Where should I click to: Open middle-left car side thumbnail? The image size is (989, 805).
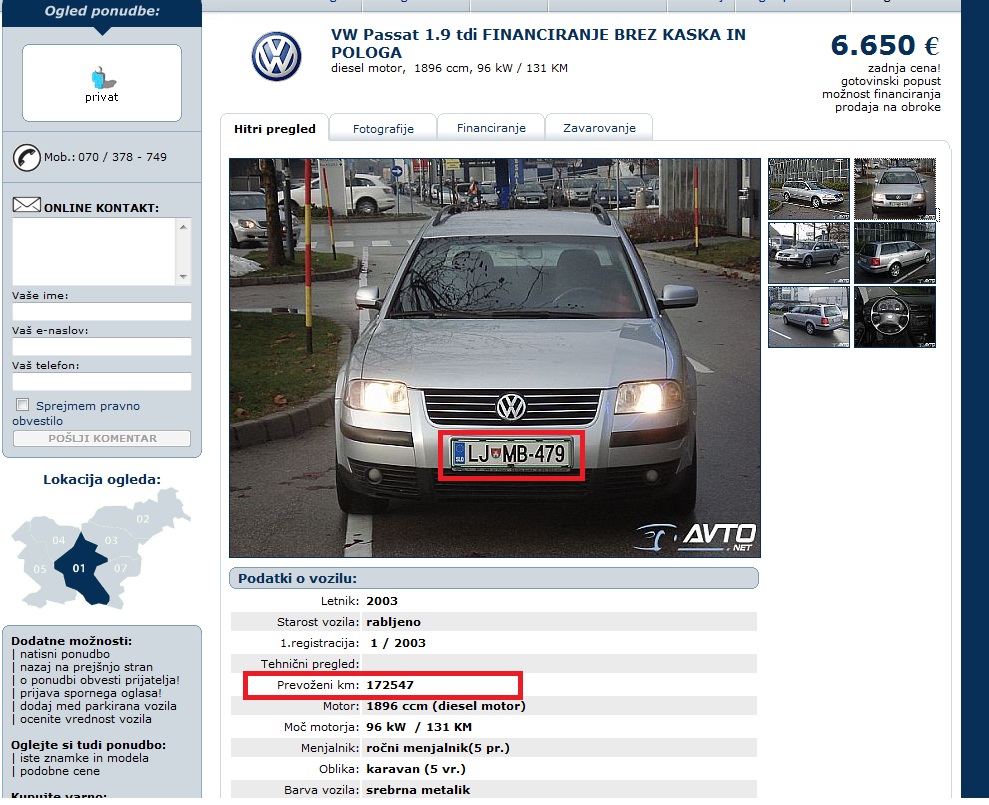coord(809,253)
